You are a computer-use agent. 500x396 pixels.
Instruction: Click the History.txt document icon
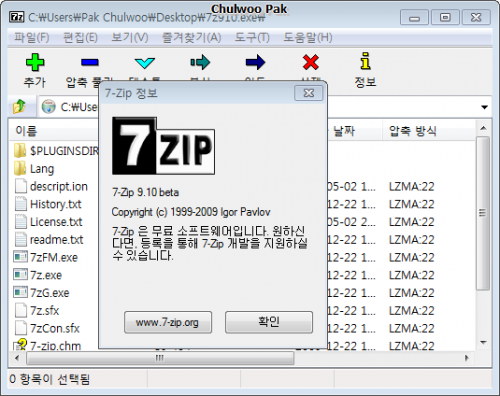(x=21, y=204)
